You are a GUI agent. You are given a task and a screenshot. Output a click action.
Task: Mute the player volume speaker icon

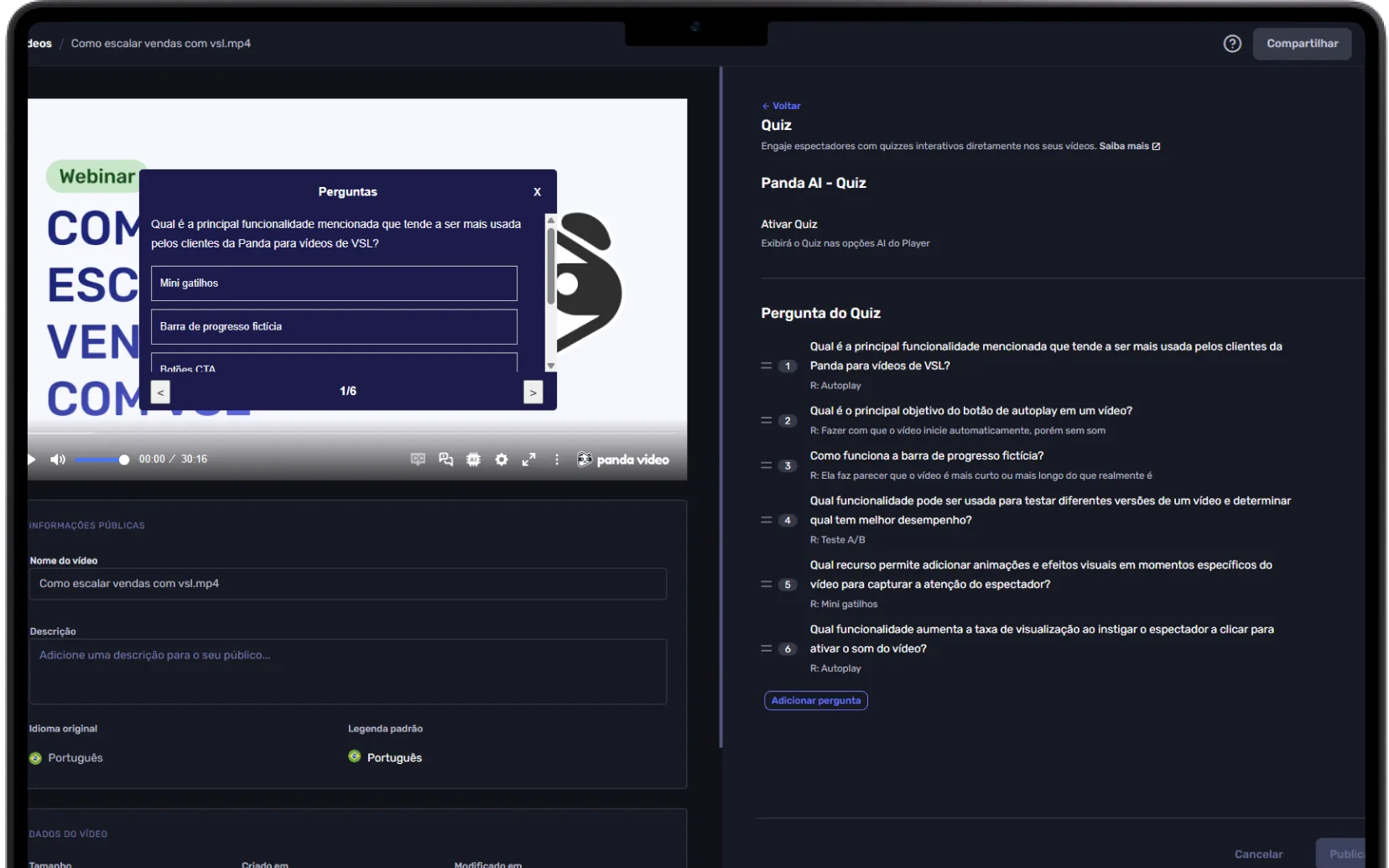pyautogui.click(x=58, y=460)
